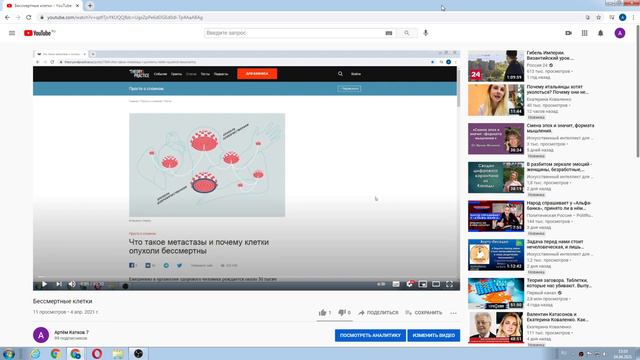Open the first Chrome taskbar icon
The image size is (640, 360).
point(56,354)
